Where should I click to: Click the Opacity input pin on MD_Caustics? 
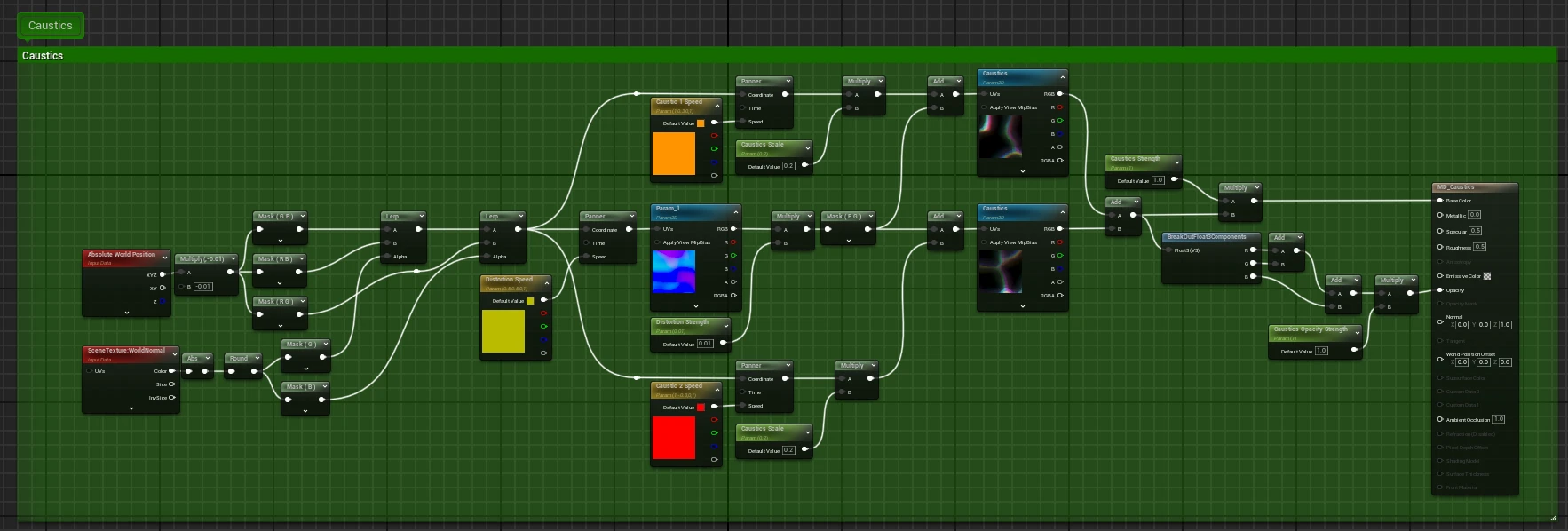pyautogui.click(x=1440, y=290)
